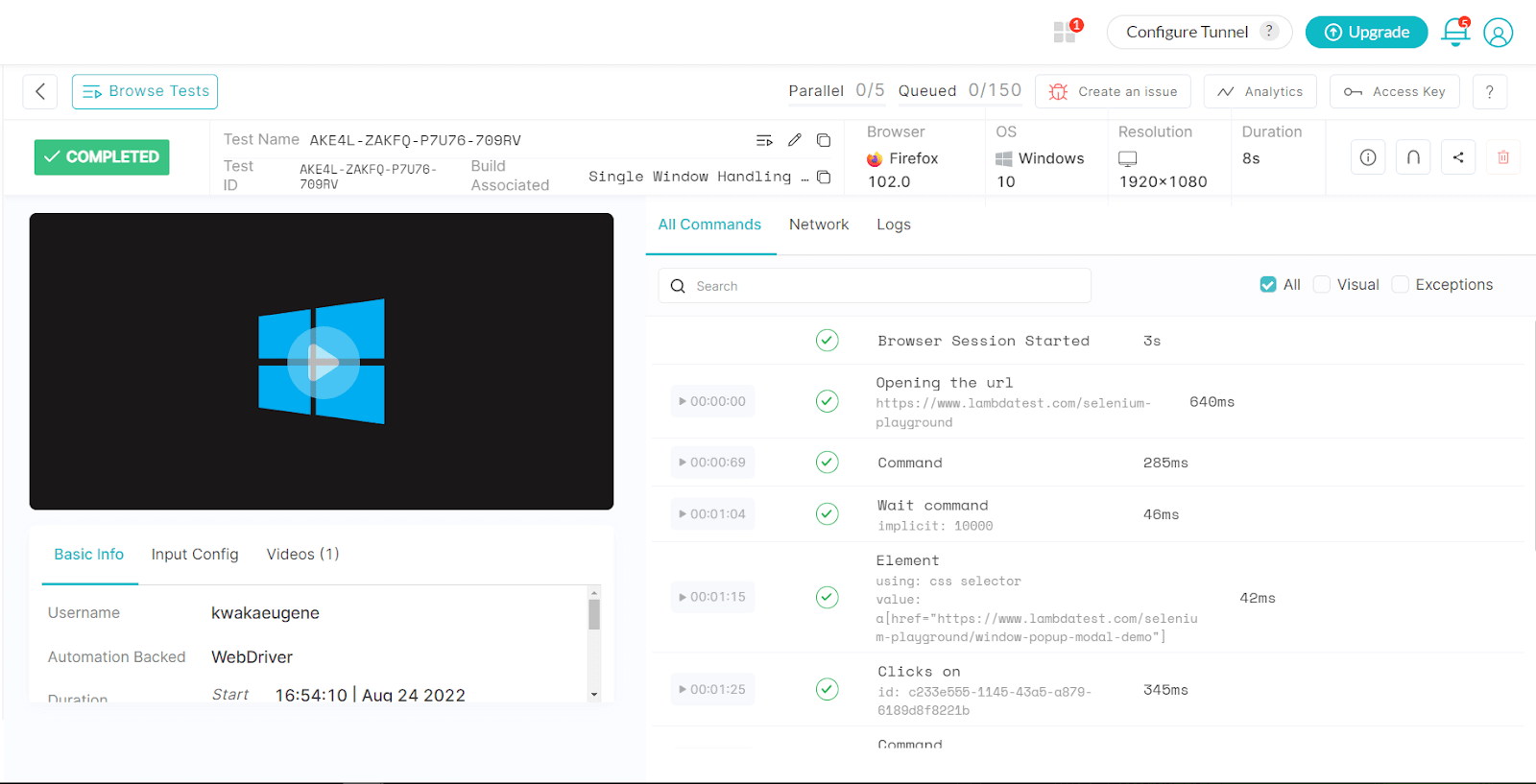Click the Basic Info panel scrollbar thumb

(x=594, y=614)
